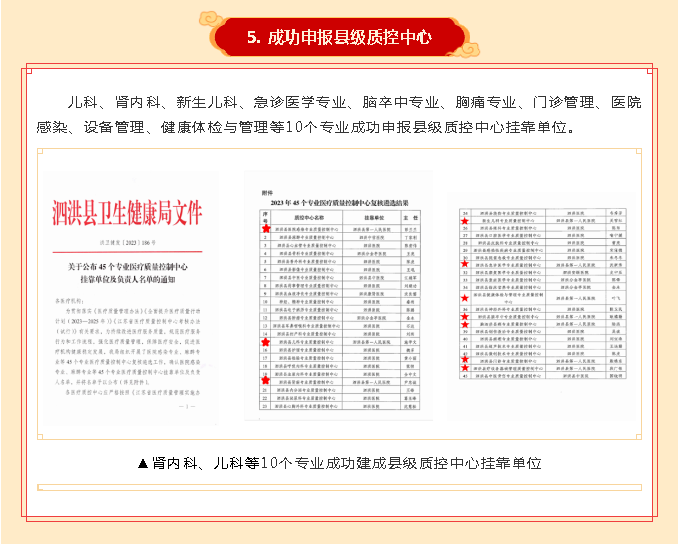Click the first red star in the middle table
Screen dimensions: 679x544
pyautogui.click(x=266, y=228)
